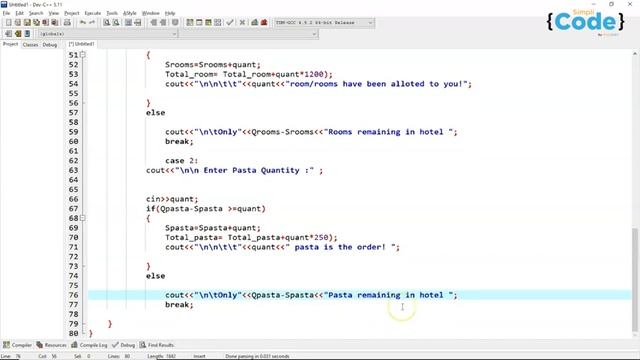The height and width of the screenshot is (360, 640).
Task: Open the Debug bottom panel tab
Action: point(123,345)
